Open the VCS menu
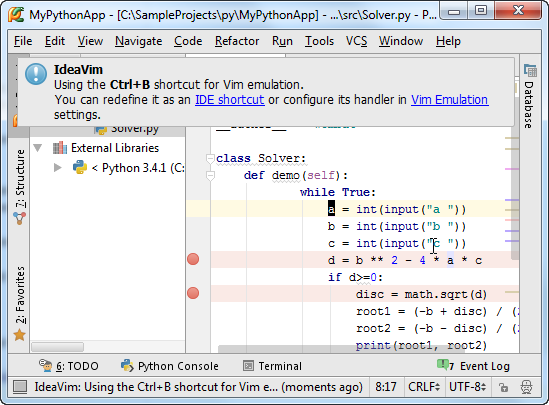549x405 pixels. coord(356,41)
